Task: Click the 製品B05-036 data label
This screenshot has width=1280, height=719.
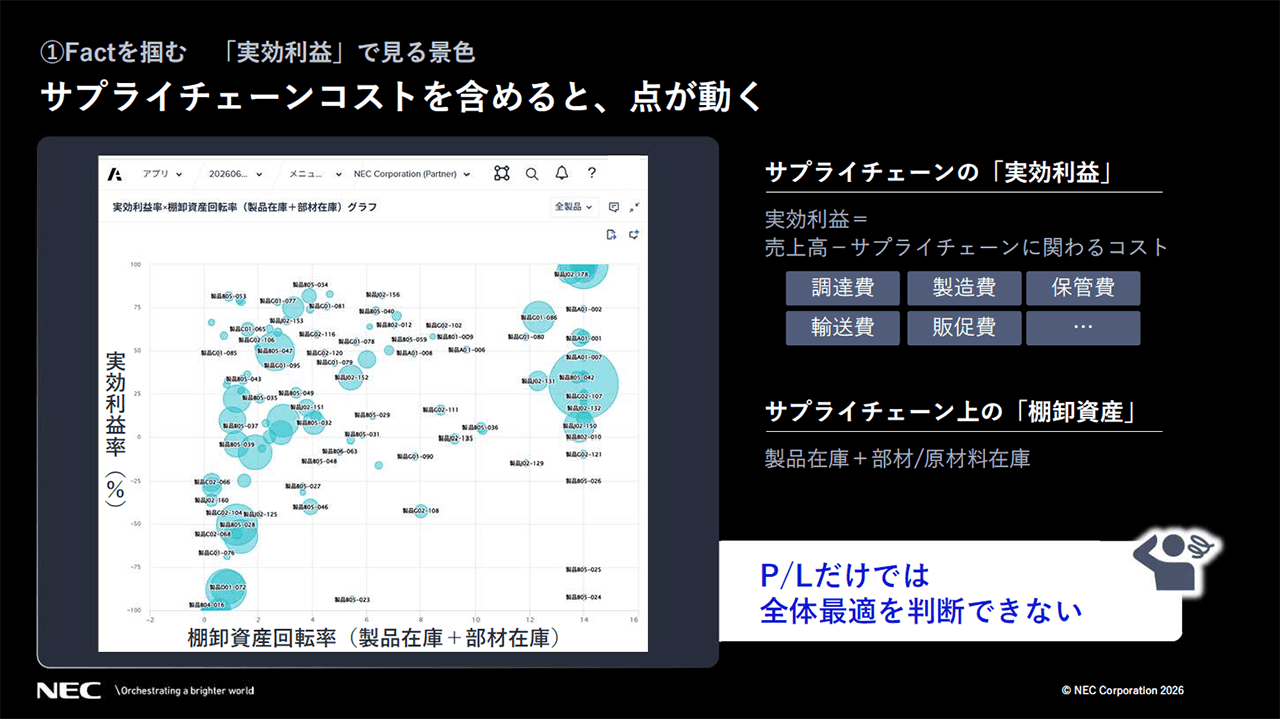Action: point(479,427)
